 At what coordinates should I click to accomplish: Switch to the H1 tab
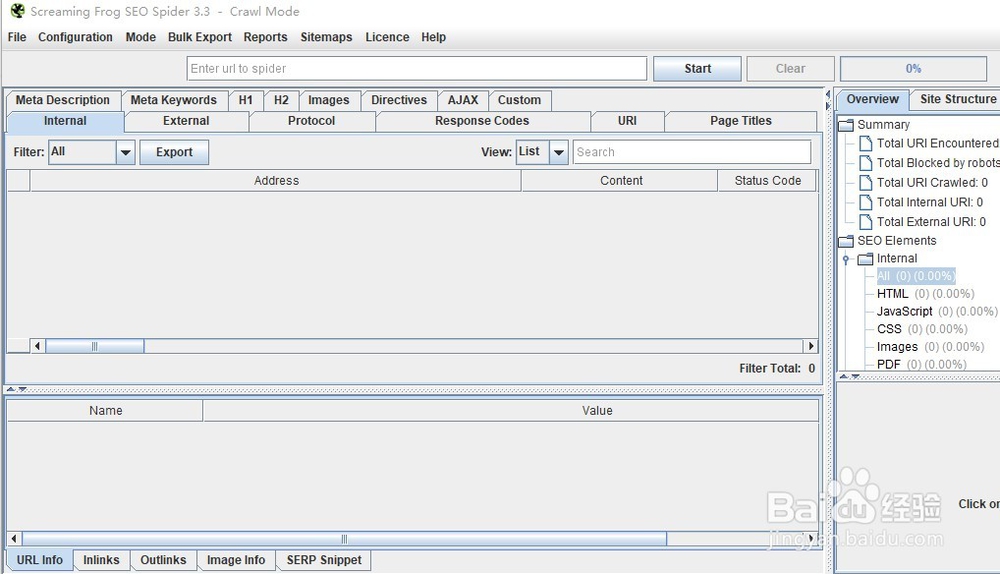pos(246,100)
